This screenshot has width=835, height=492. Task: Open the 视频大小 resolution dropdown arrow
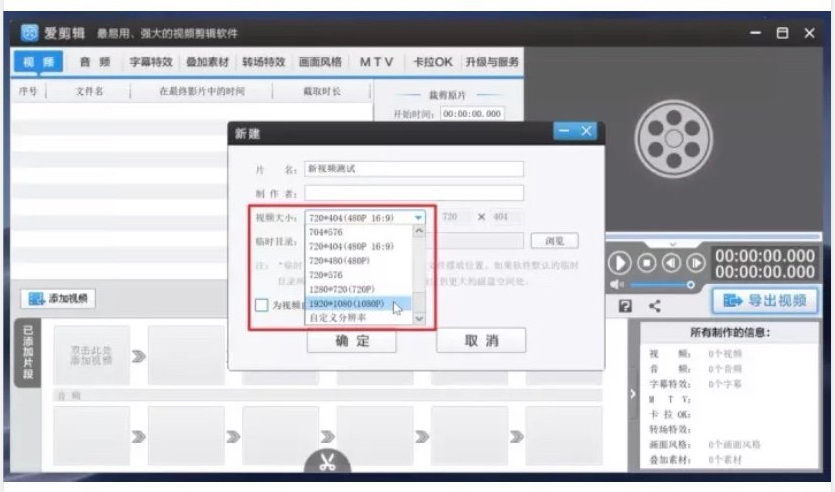[x=418, y=217]
